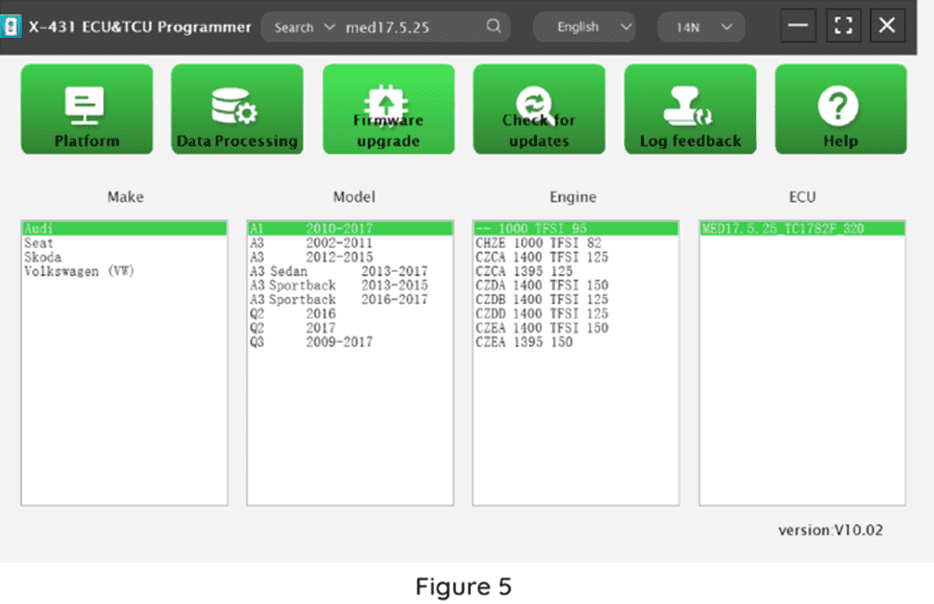
Task: Select model A1 2010-2017
Action: pos(350,229)
